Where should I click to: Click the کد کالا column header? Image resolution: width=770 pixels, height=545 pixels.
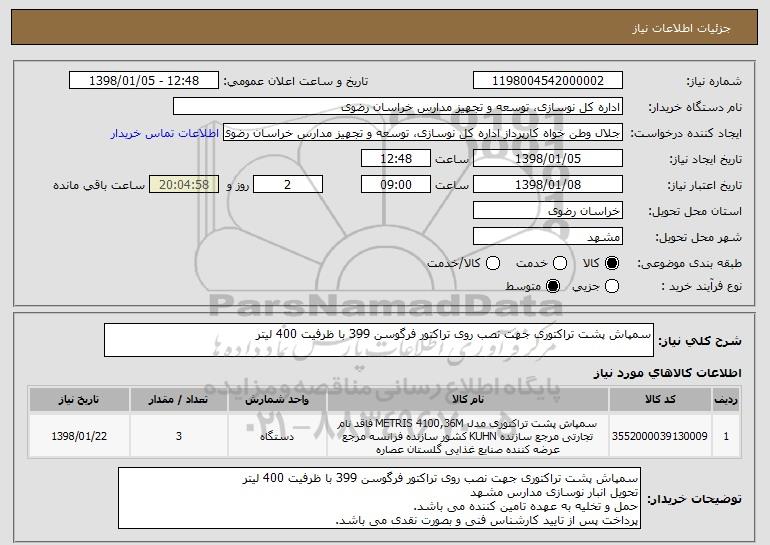[x=660, y=400]
